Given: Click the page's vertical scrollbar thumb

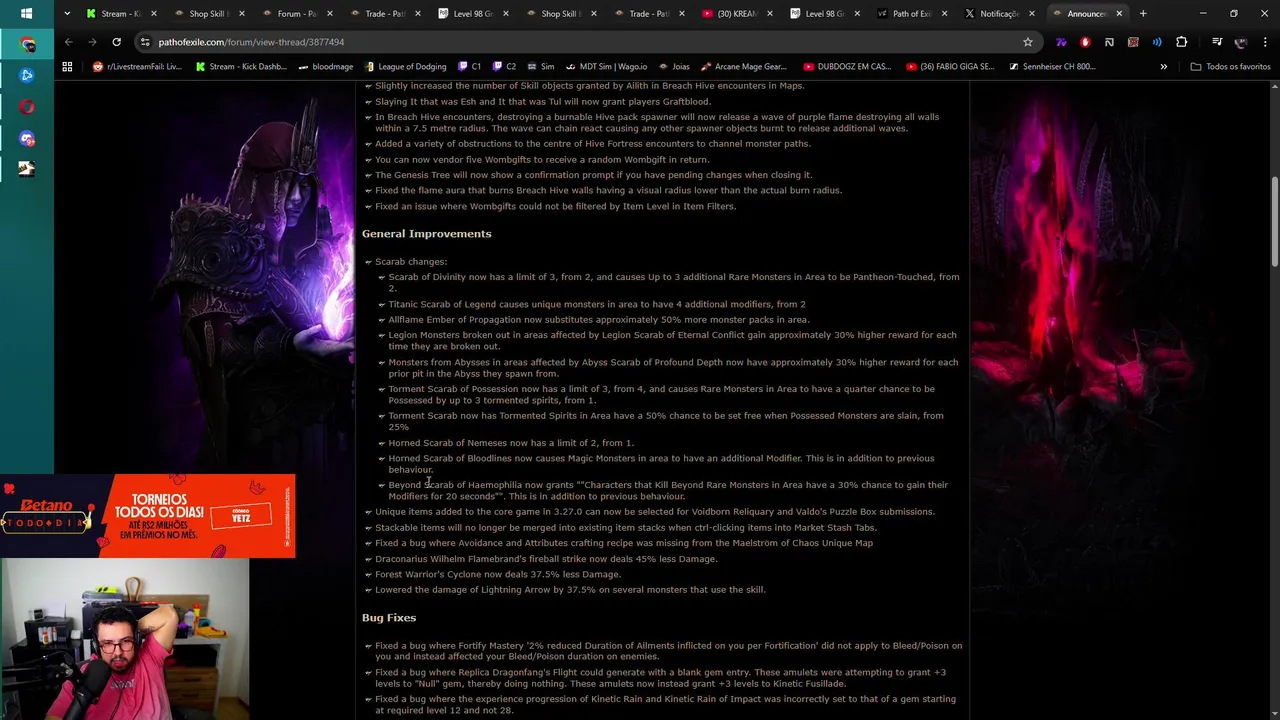Looking at the screenshot, I should tap(1274, 222).
